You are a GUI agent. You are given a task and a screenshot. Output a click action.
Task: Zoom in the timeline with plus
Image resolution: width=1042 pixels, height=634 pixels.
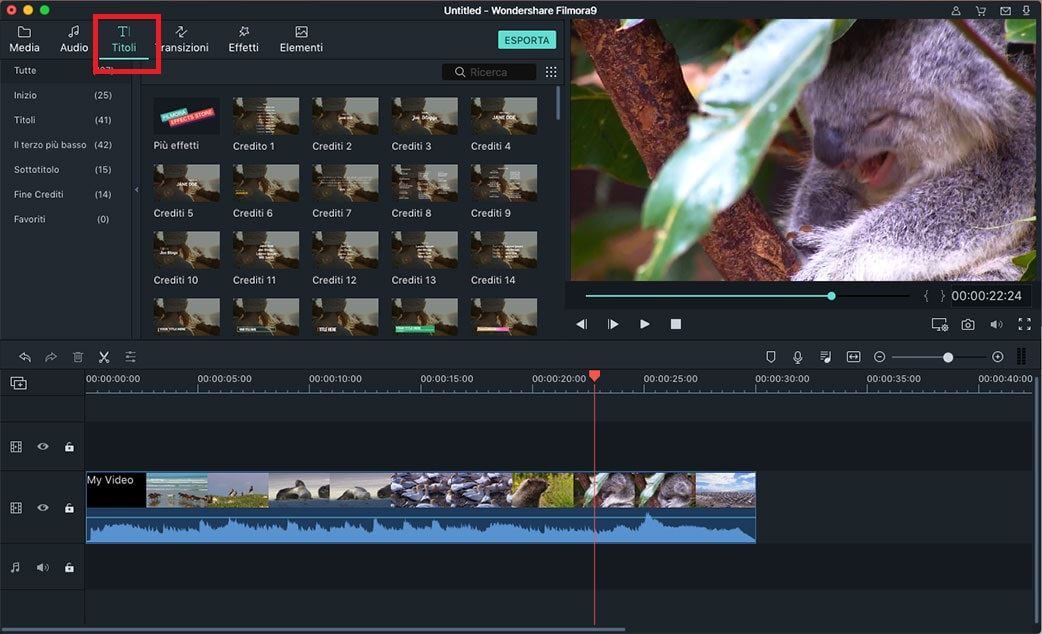997,357
